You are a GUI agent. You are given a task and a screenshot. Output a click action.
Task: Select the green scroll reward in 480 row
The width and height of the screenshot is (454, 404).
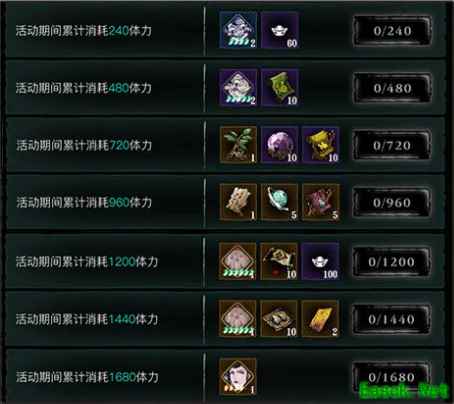coord(279,88)
